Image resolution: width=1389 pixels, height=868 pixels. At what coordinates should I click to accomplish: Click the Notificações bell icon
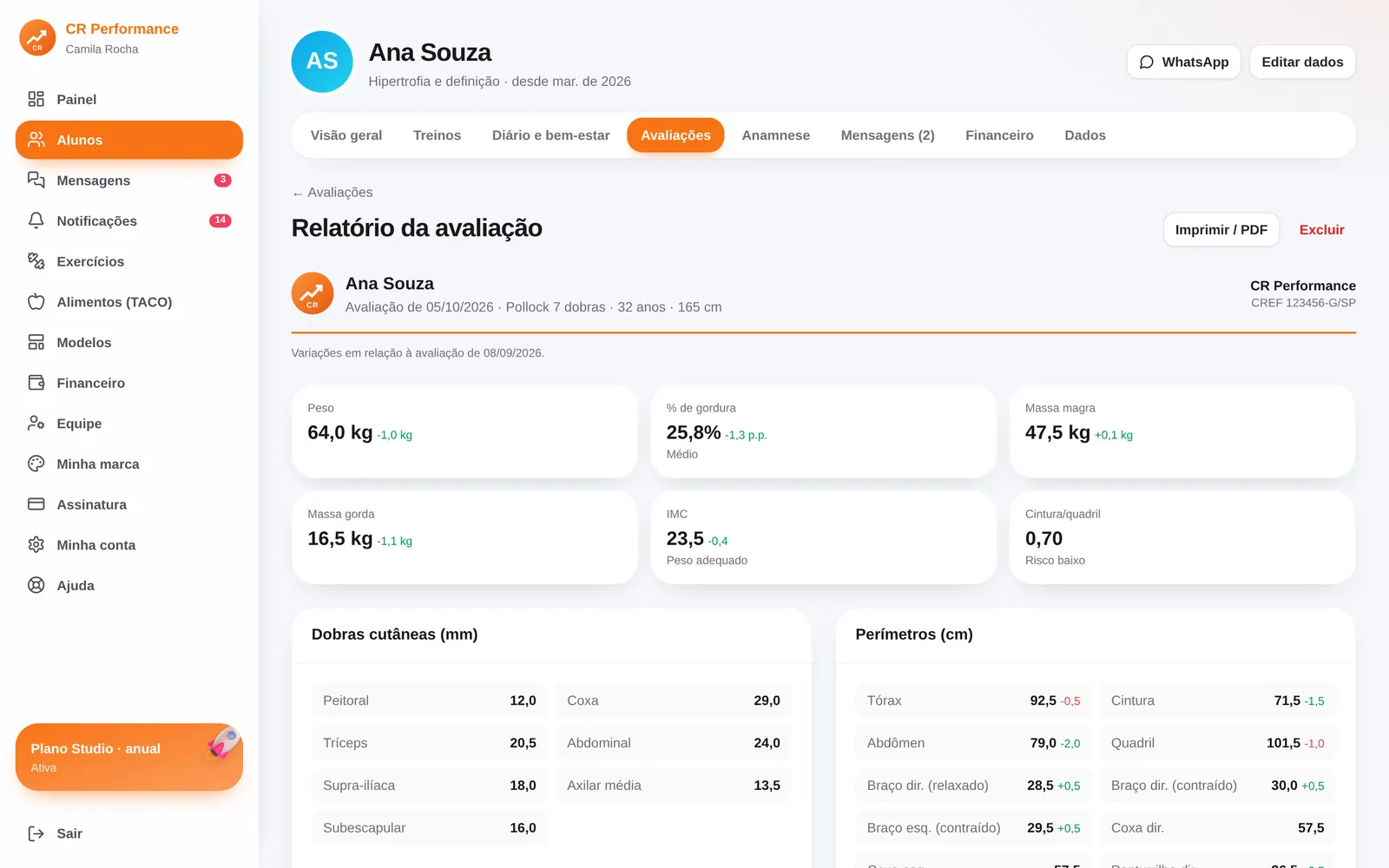click(36, 220)
